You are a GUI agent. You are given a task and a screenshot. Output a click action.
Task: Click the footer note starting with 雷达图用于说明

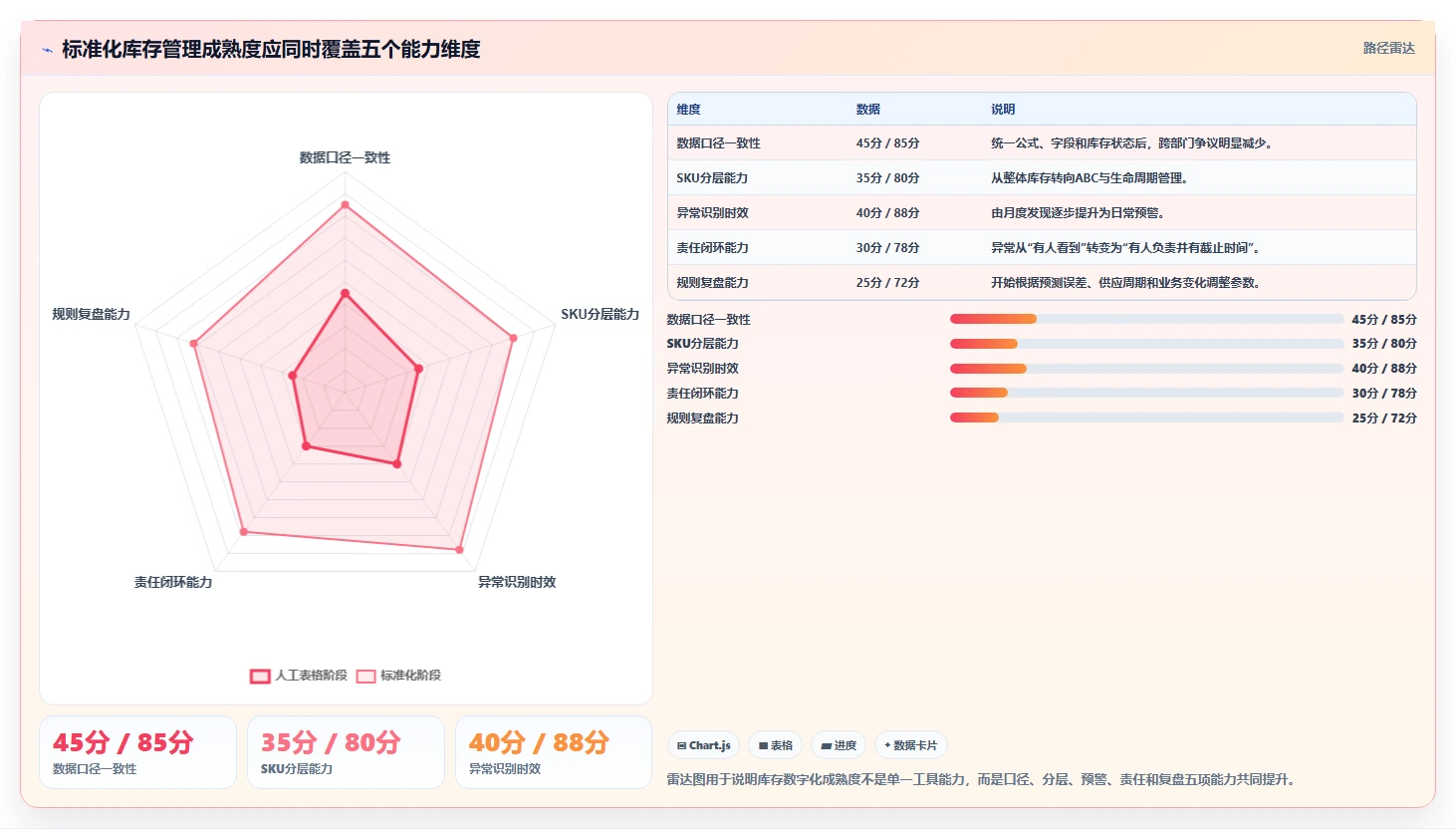pyautogui.click(x=983, y=779)
